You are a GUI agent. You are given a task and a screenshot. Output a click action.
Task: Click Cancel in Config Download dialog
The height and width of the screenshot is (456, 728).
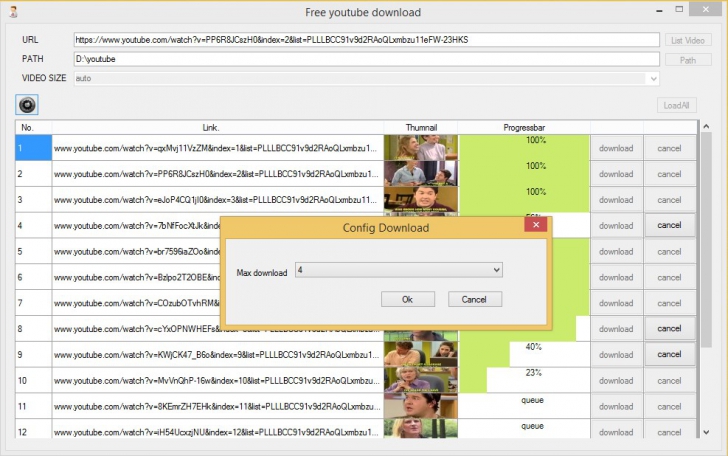tap(474, 300)
